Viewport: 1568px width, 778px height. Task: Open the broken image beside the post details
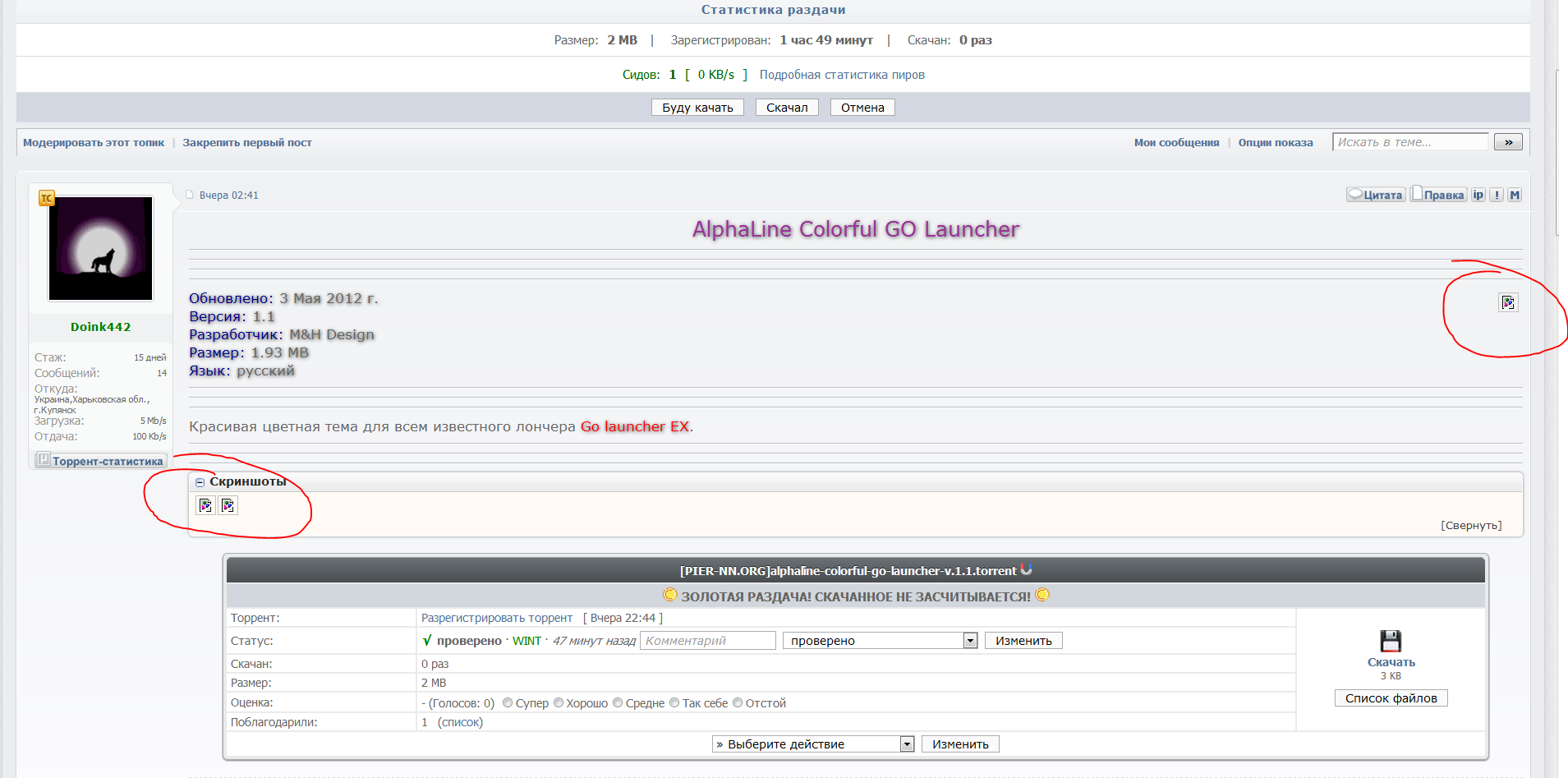[1508, 302]
